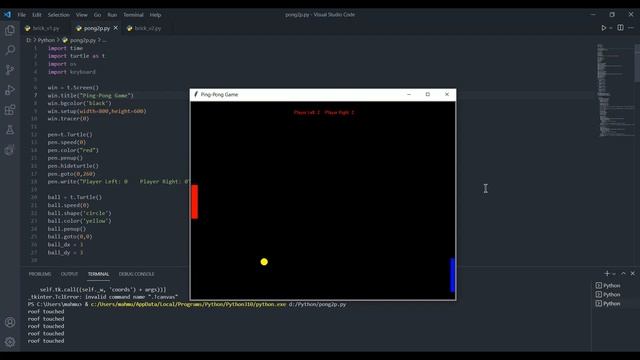Open the Run menu

click(112, 15)
